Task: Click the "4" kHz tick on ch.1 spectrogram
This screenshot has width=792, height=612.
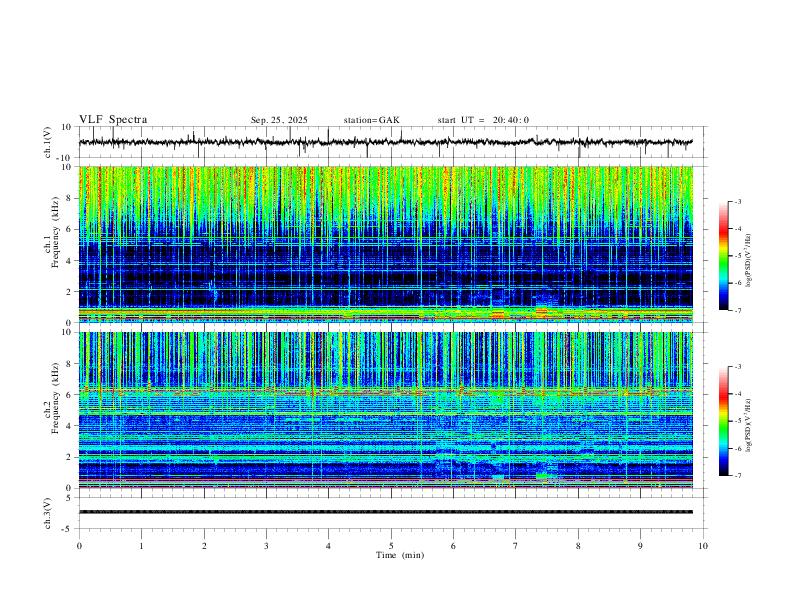Action: click(69, 261)
